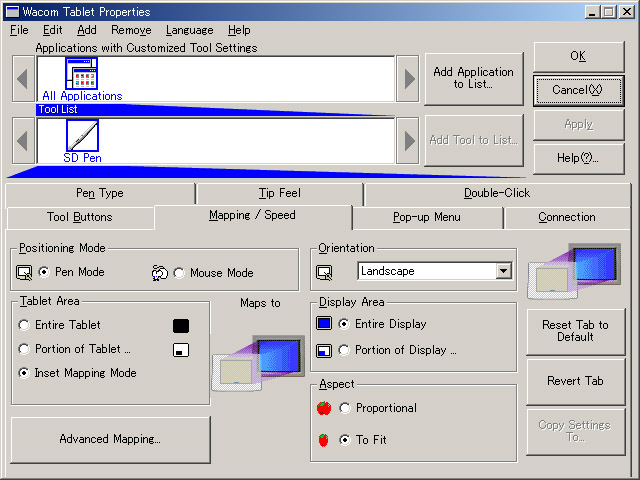This screenshot has height=480, width=640.
Task: Click the Orientation tablet-monitor preview image
Action: pyautogui.click(x=574, y=271)
